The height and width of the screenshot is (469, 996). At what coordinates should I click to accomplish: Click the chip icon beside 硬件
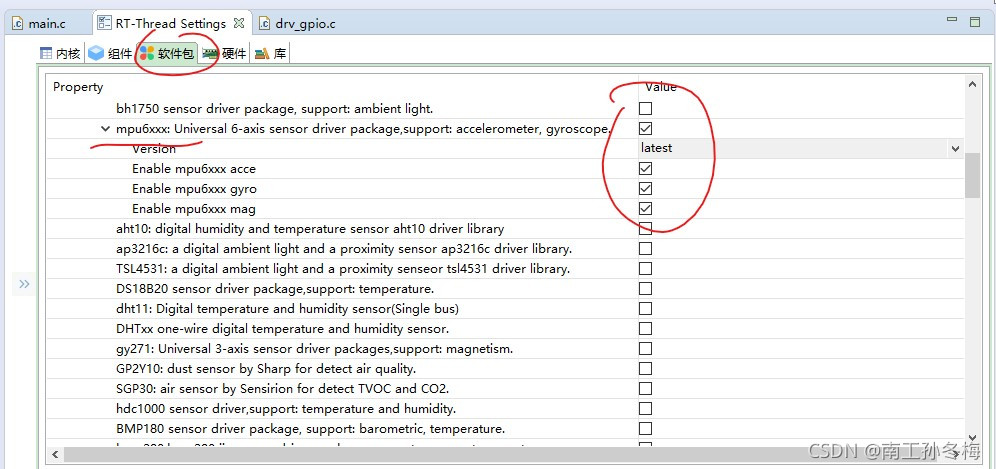pyautogui.click(x=210, y=55)
